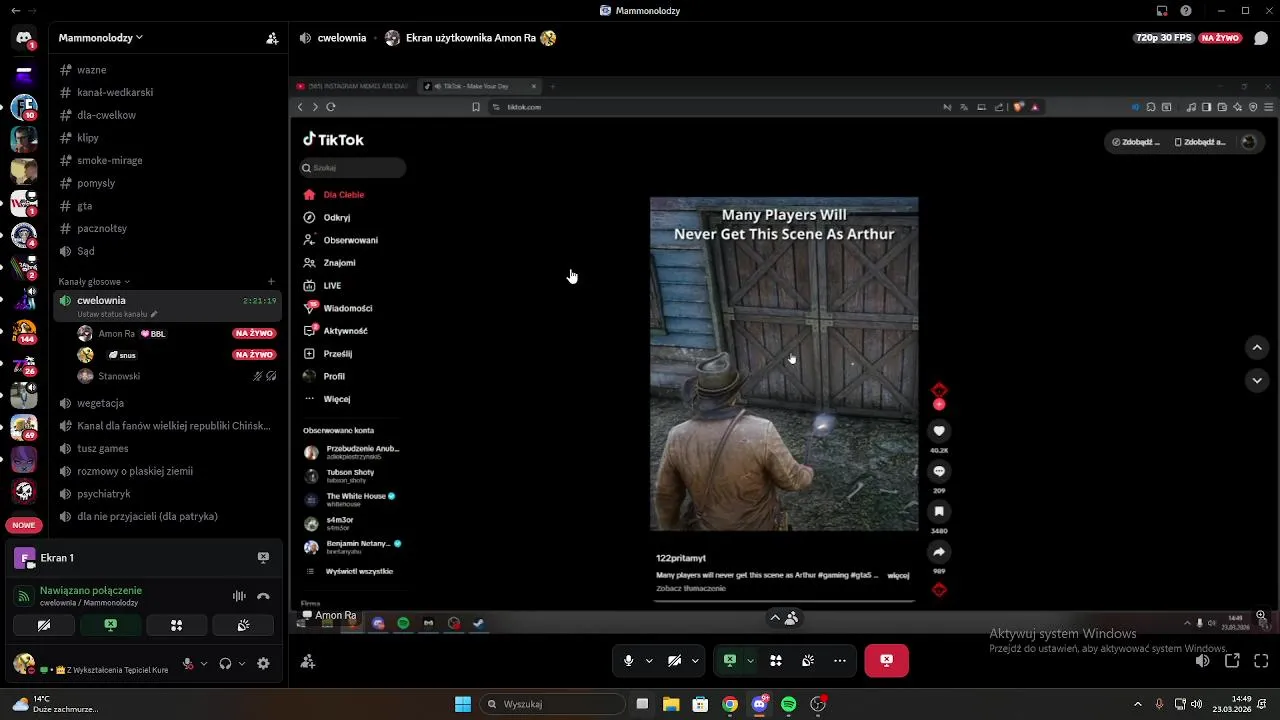The height and width of the screenshot is (720, 1280).
Task: Toggle noise suppression waveform icon
Action: 239,596
